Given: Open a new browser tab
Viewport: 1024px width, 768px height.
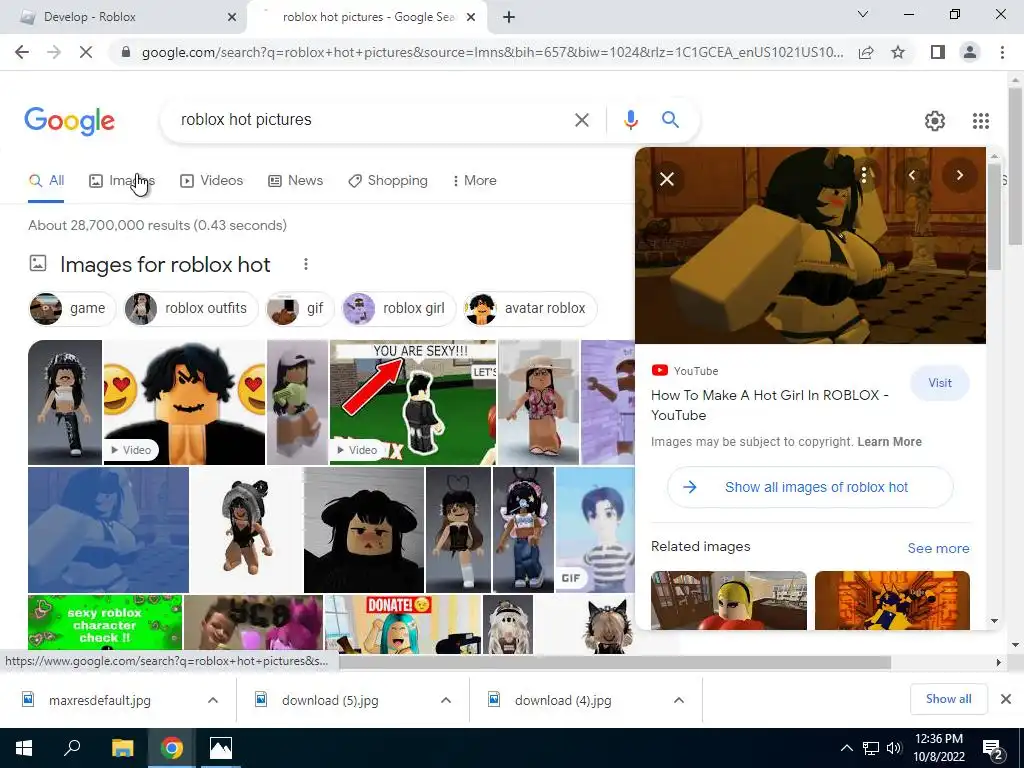Looking at the screenshot, I should click(509, 17).
